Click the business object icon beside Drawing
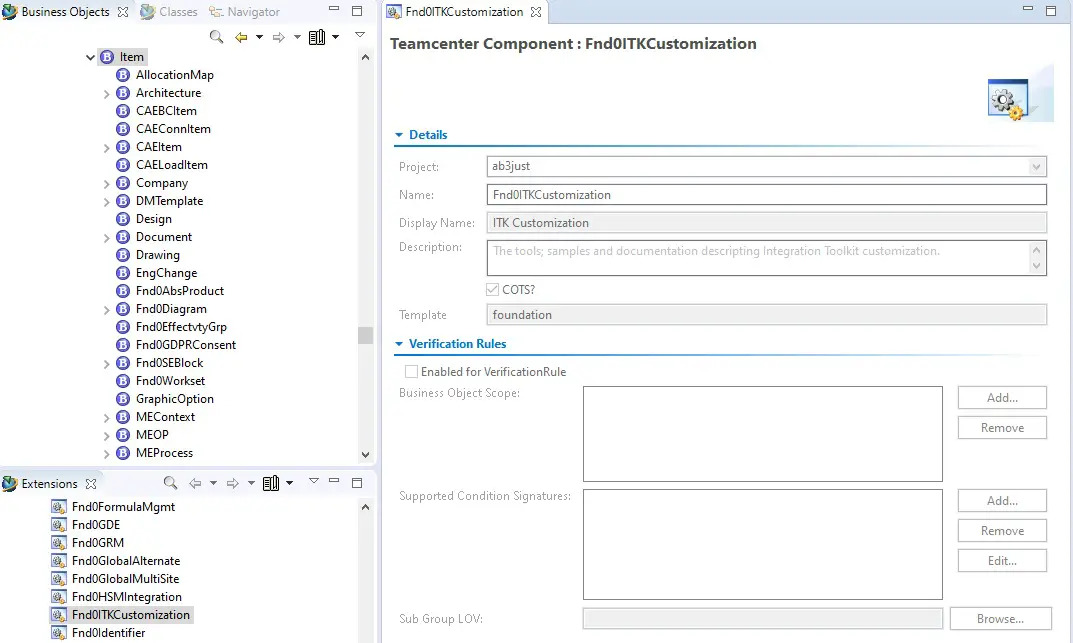Screen dimensions: 1073x643 click(x=123, y=254)
